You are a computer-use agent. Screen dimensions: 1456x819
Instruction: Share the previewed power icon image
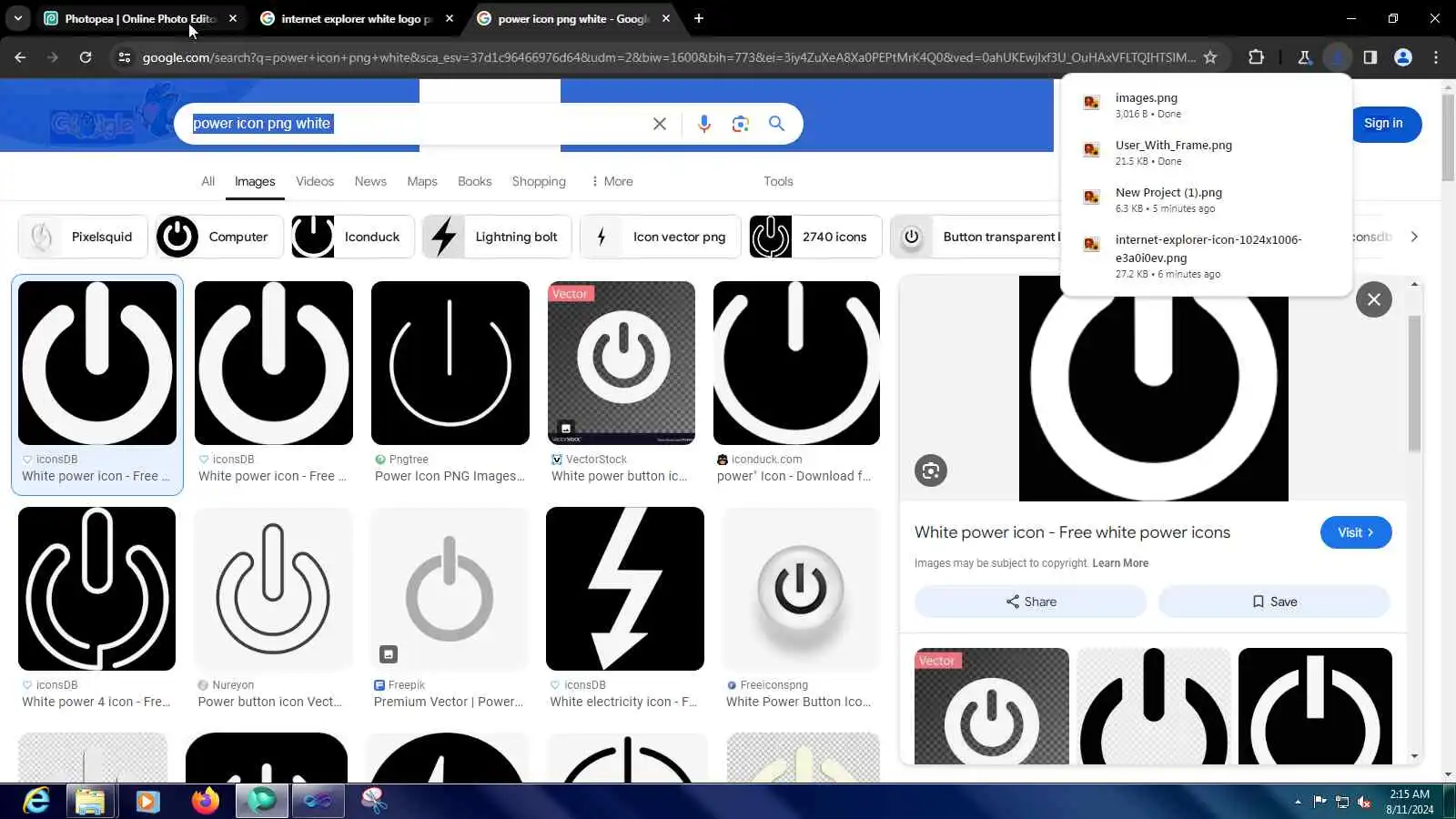point(1030,602)
